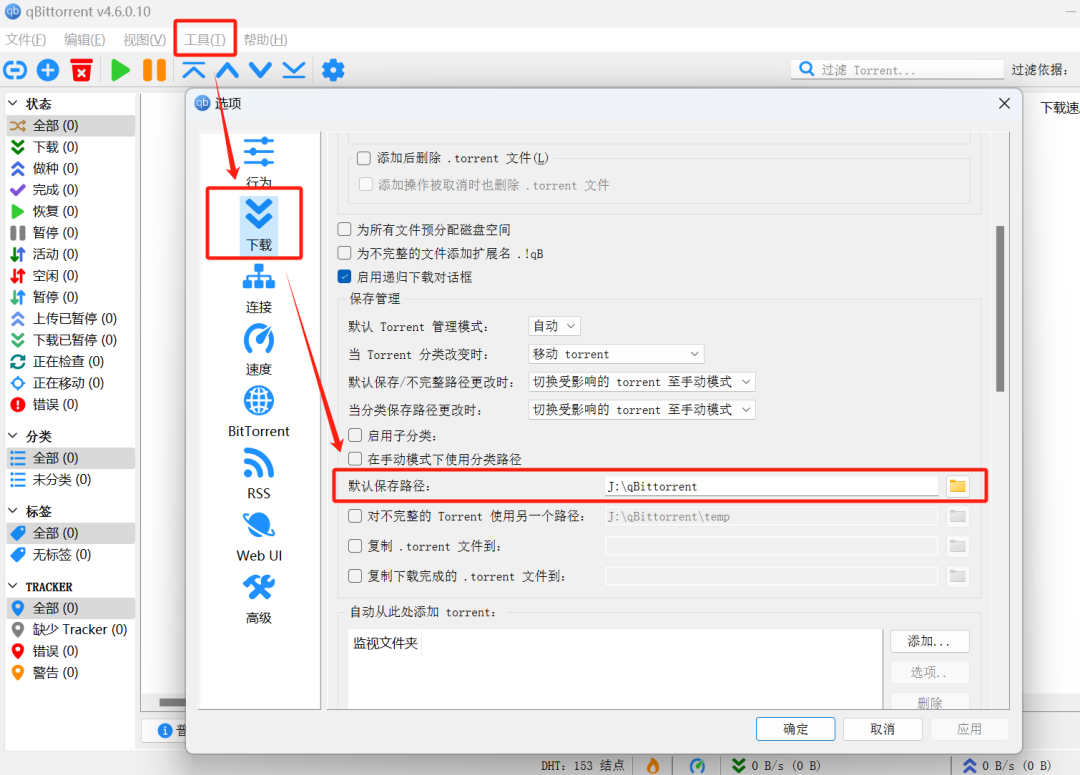Toggle 为不完整的文件添加扩展名 .!qB
This screenshot has width=1080, height=775.
[x=344, y=253]
